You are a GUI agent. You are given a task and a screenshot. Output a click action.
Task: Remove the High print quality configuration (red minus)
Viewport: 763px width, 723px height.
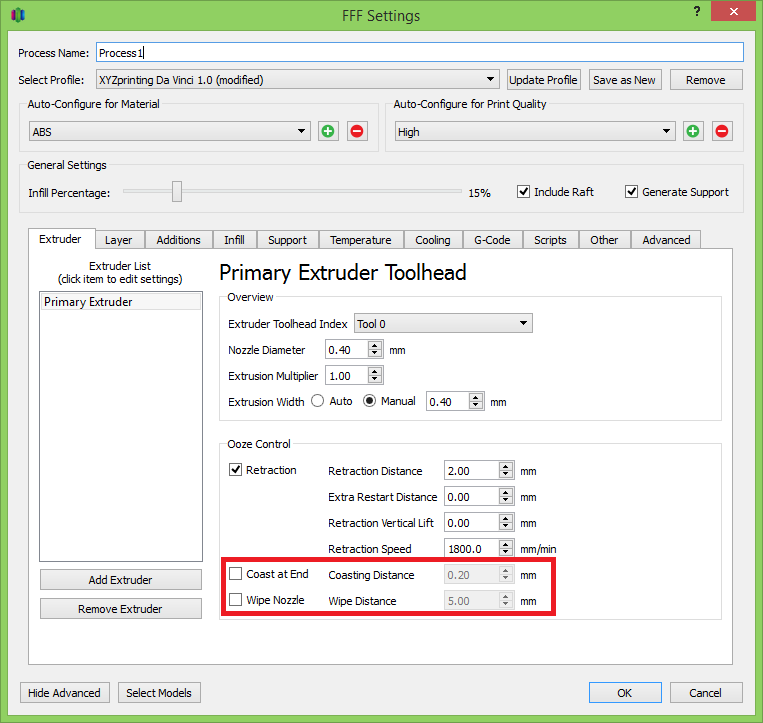pos(722,131)
